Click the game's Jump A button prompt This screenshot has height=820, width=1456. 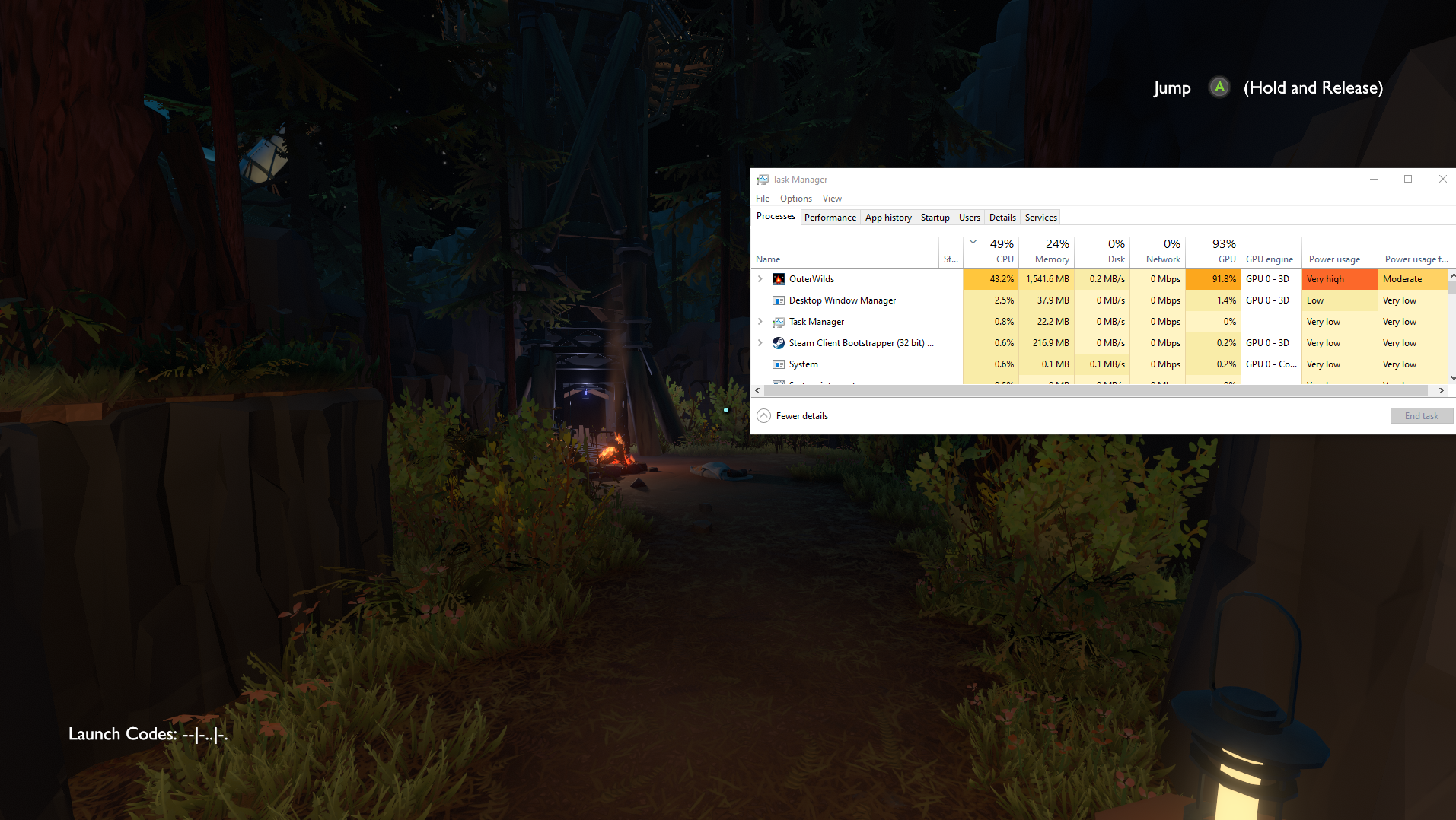coord(1219,87)
